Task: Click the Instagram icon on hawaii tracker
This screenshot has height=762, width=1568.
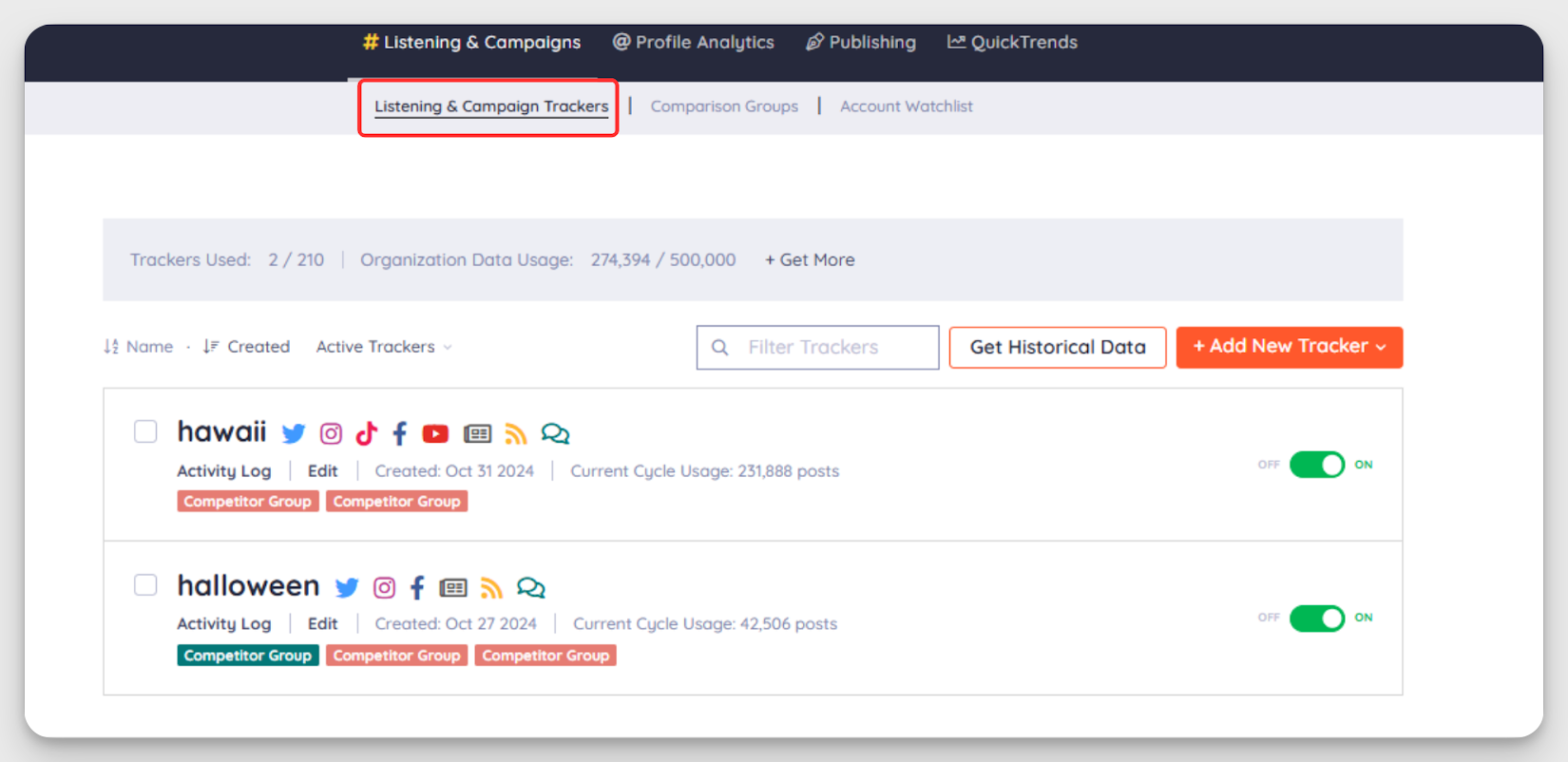Action: (x=331, y=434)
